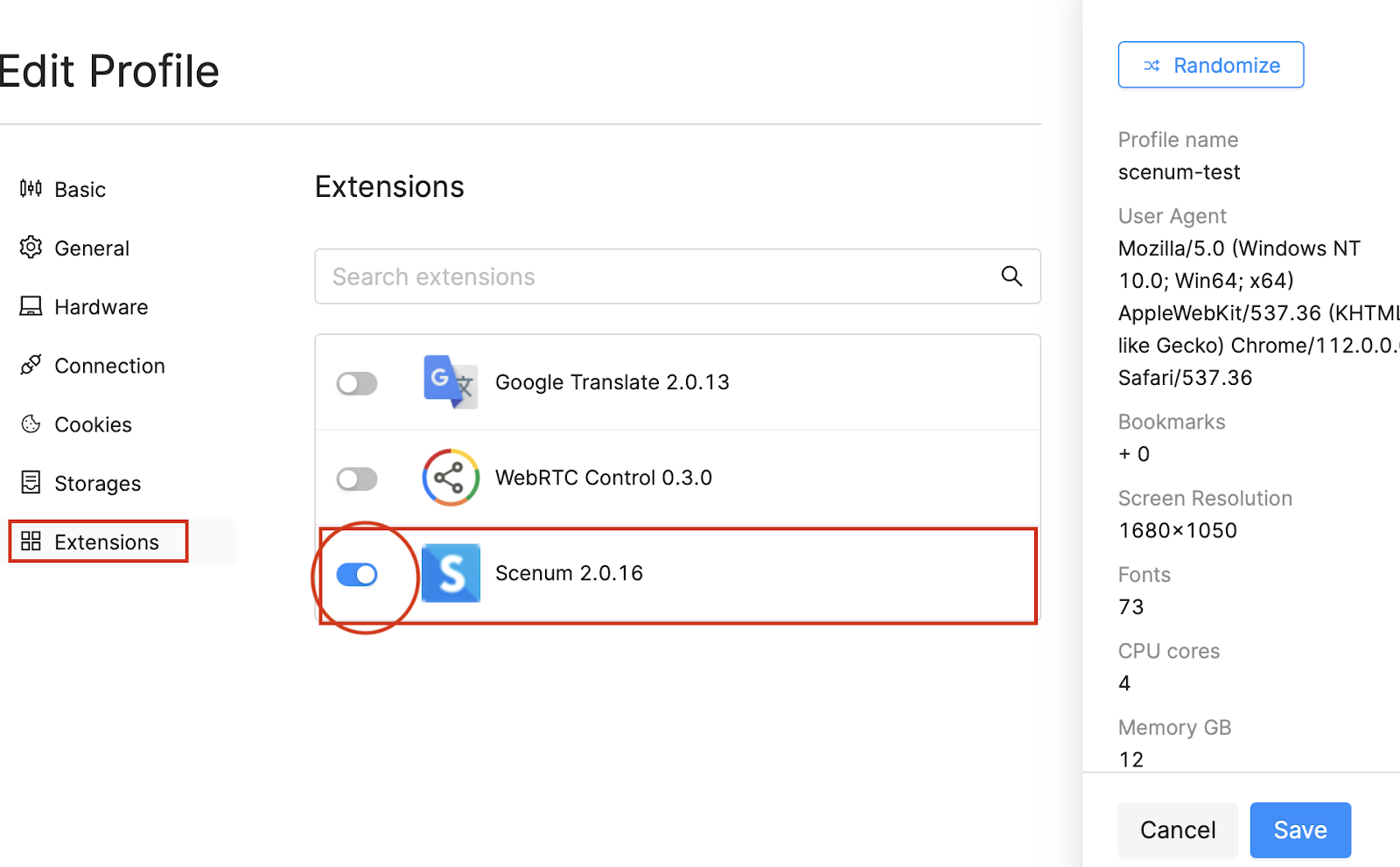The height and width of the screenshot is (867, 1400).
Task: Click the Cancel button
Action: coord(1178,829)
